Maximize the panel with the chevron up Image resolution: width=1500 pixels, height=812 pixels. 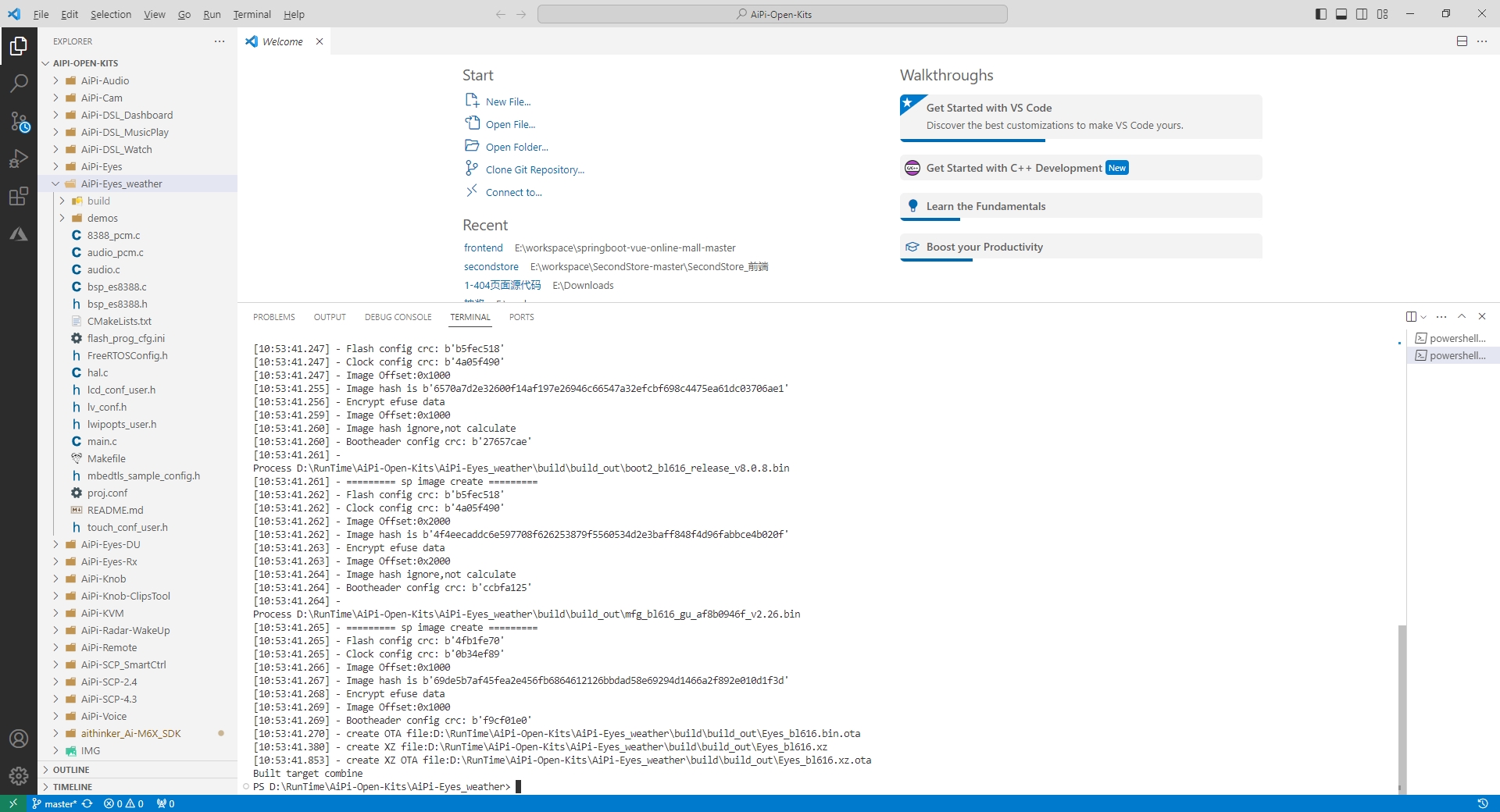tap(1462, 316)
